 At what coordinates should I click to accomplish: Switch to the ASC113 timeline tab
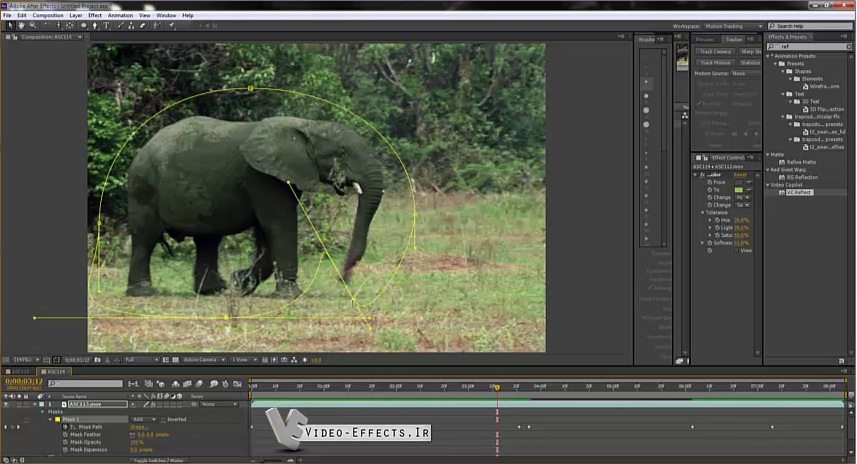coord(20,372)
